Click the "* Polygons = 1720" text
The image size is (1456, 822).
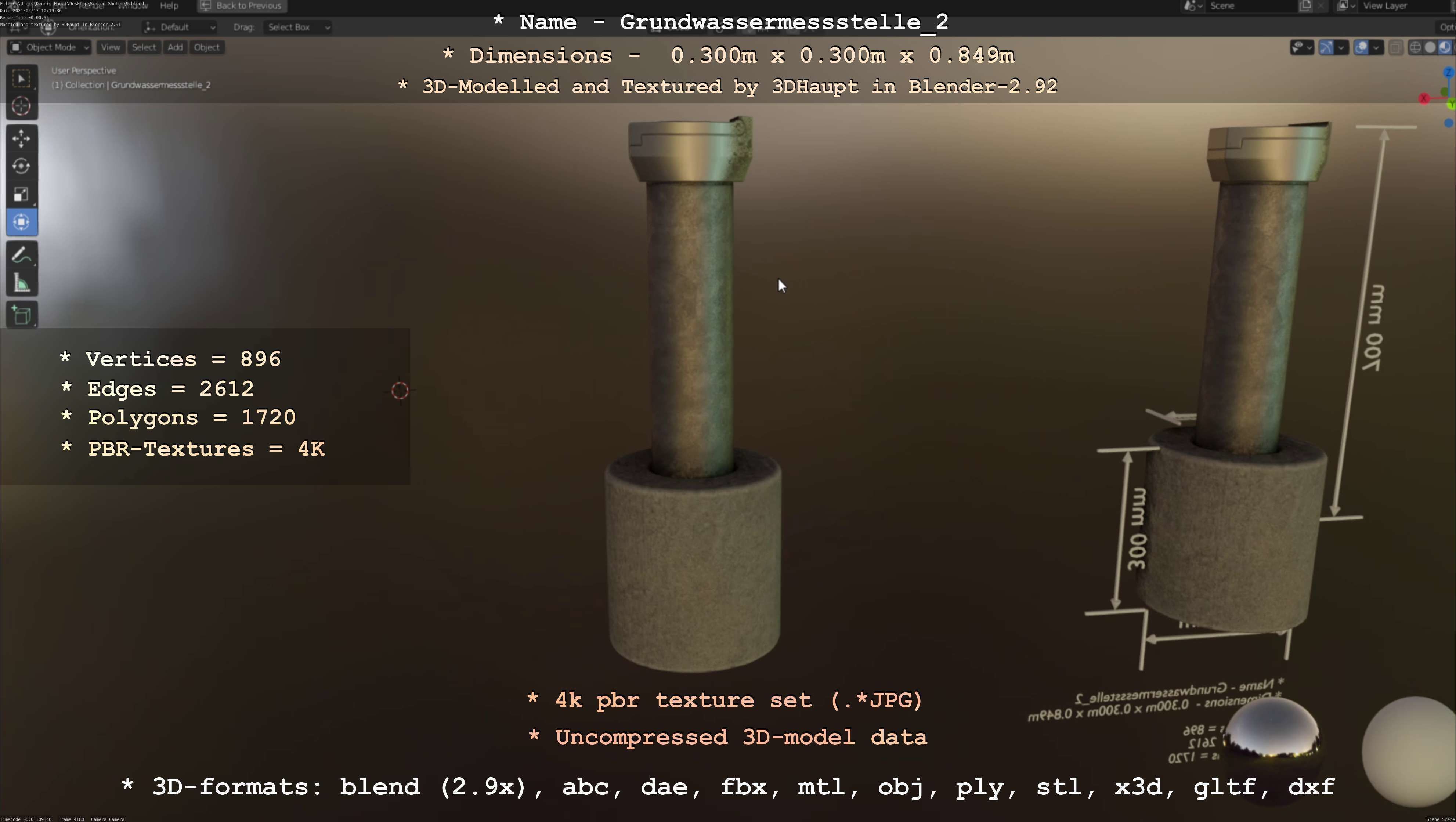point(178,418)
